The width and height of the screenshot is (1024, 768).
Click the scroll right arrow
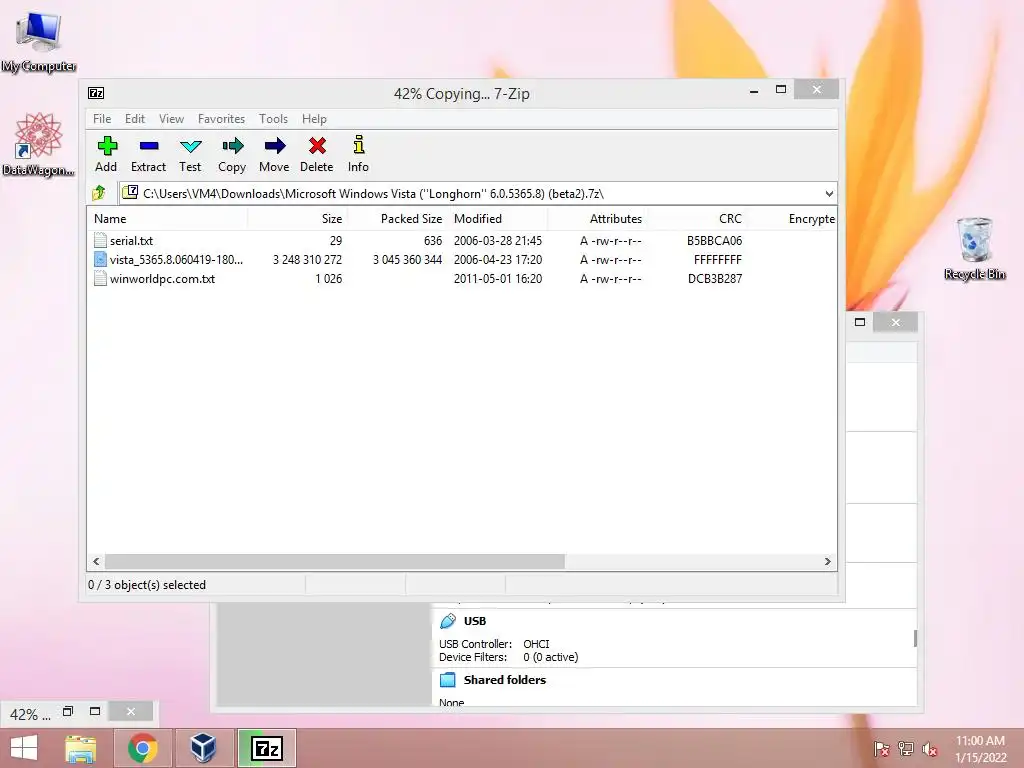pos(827,561)
